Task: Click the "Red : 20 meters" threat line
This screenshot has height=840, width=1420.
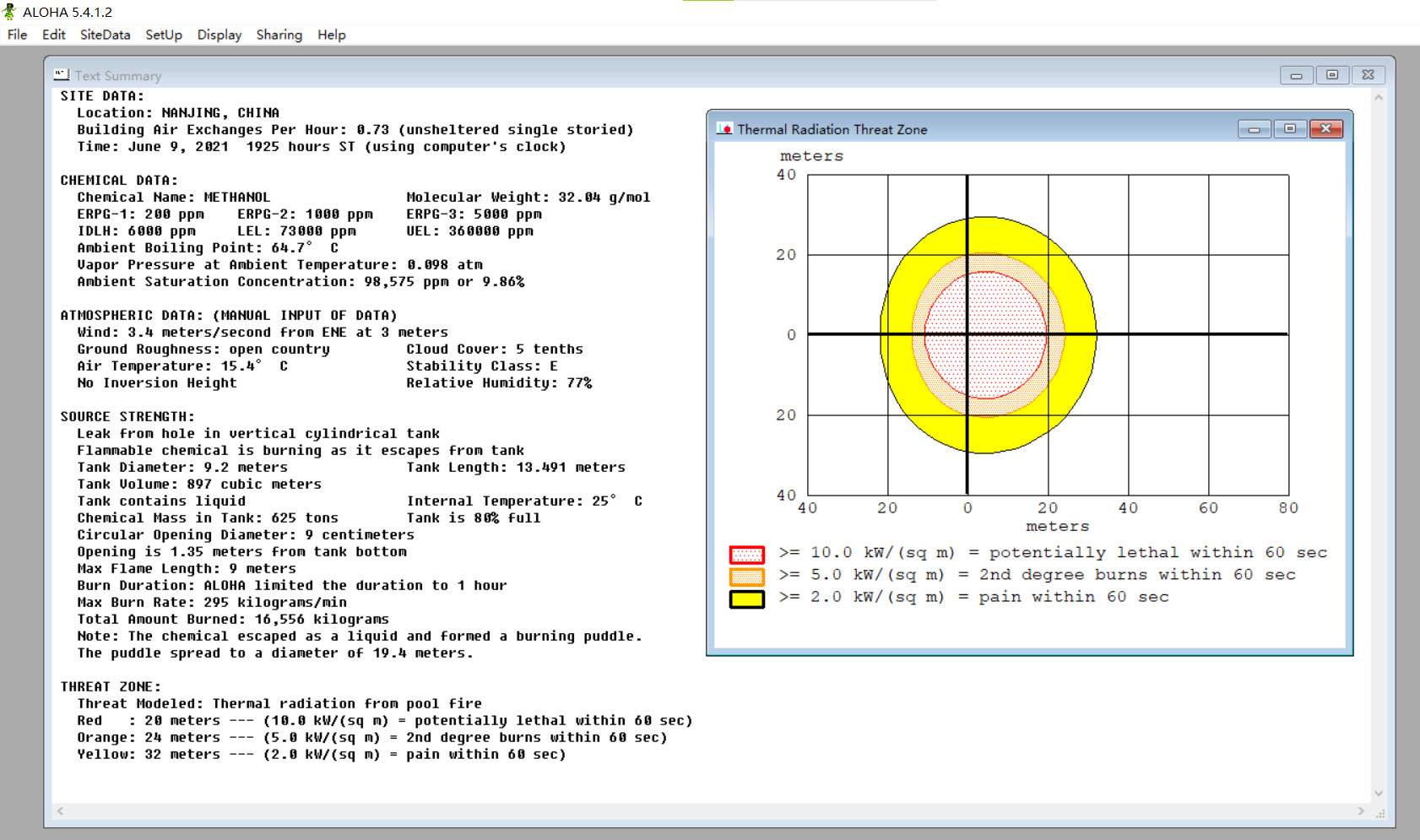Action: coord(385,721)
